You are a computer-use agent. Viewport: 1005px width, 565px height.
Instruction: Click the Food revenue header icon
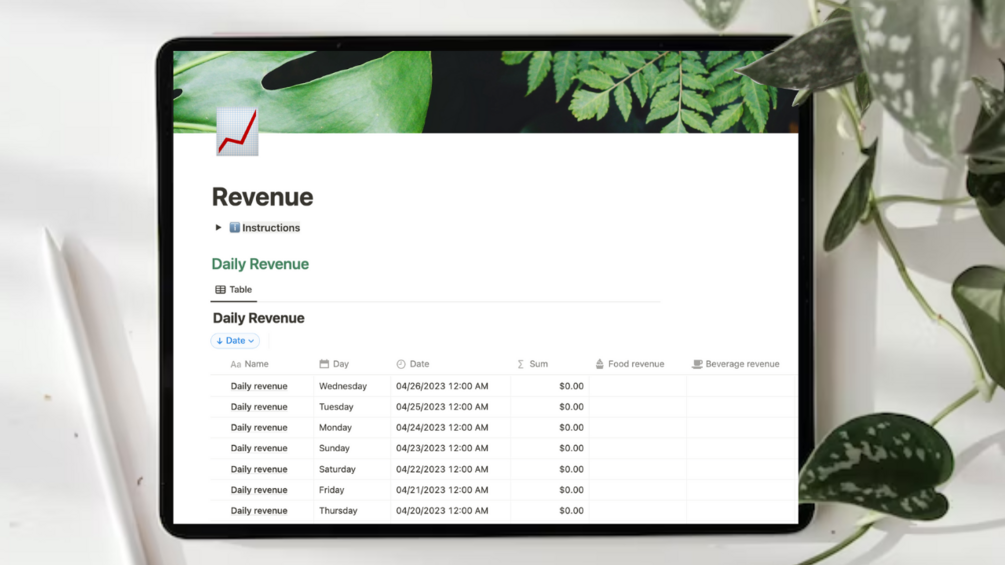point(599,364)
